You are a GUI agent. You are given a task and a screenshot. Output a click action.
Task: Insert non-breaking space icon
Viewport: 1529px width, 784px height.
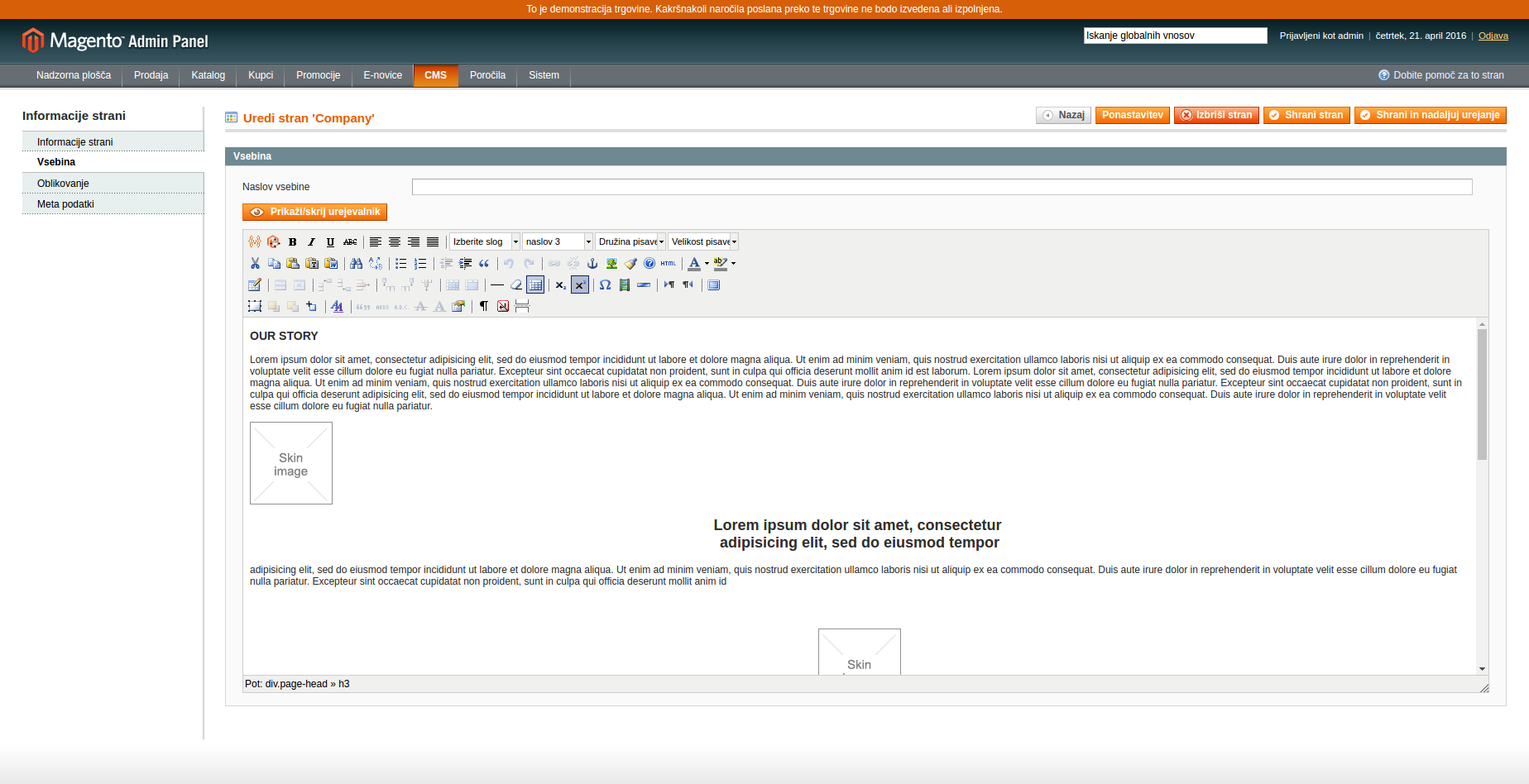point(502,306)
